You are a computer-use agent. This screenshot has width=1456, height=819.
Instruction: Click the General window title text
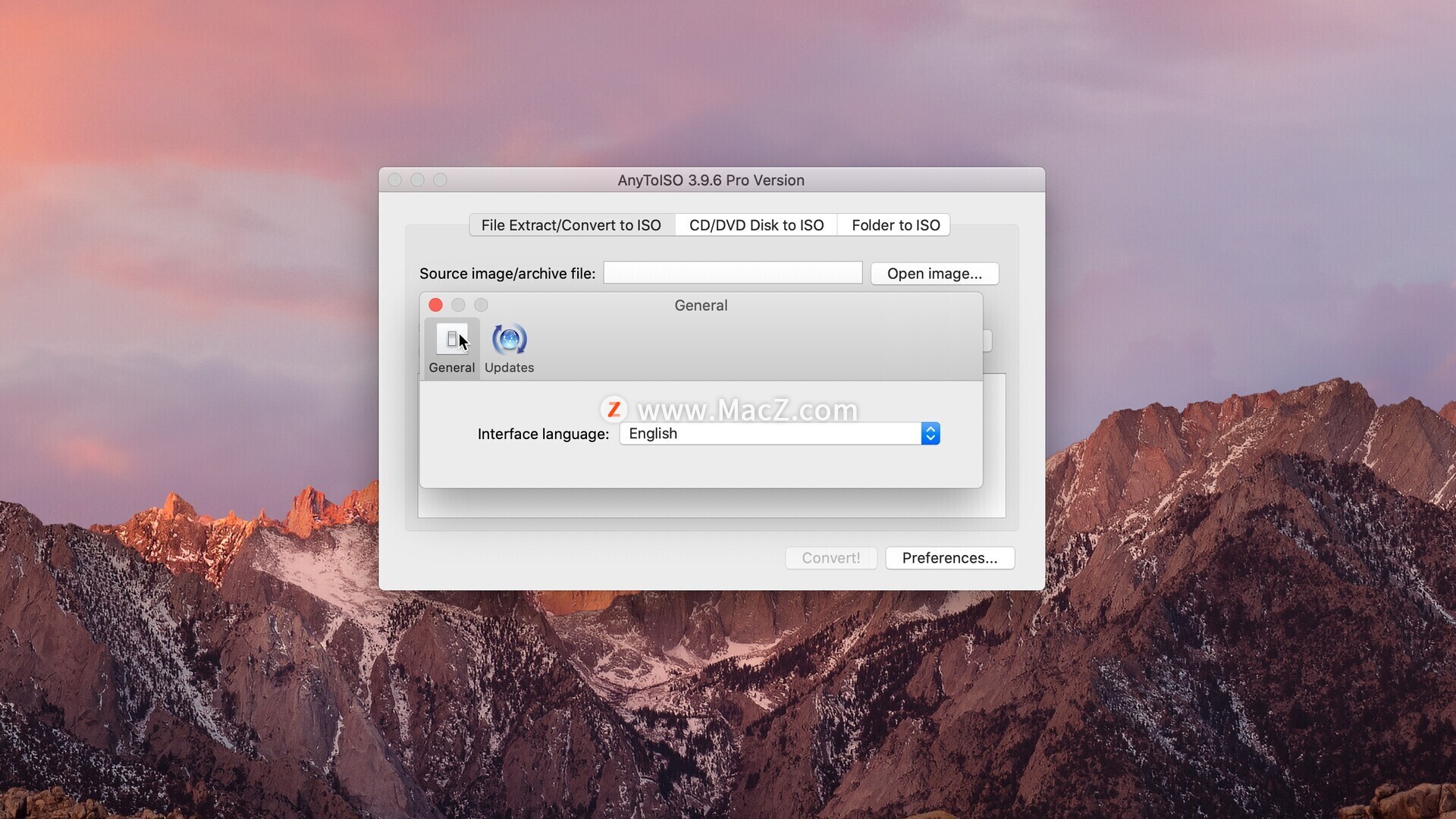click(x=701, y=306)
